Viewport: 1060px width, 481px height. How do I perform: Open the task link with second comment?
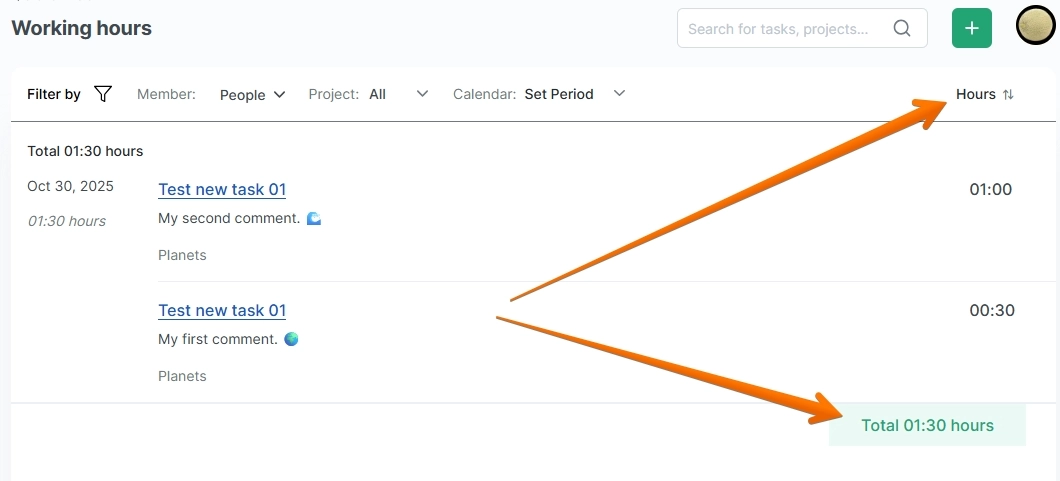coord(222,190)
